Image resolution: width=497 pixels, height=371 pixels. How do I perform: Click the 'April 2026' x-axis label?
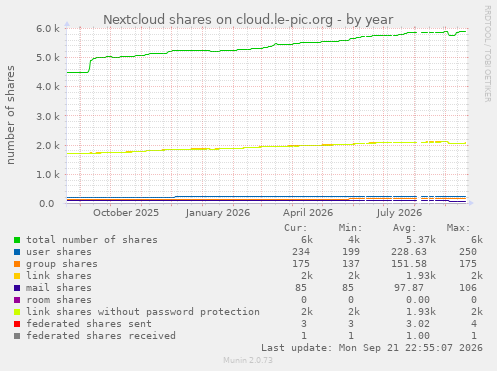308,213
